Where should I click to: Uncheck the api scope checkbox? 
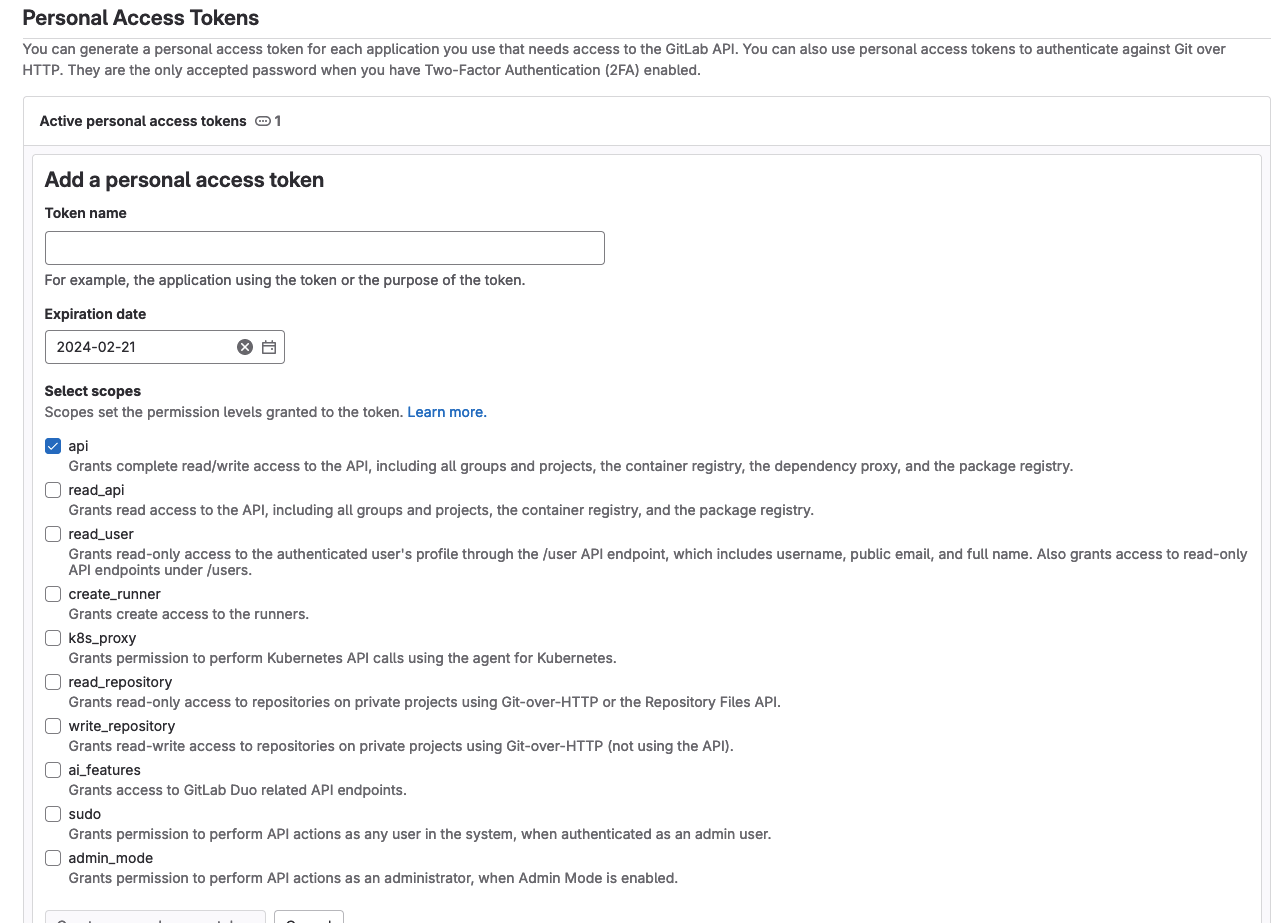point(53,446)
